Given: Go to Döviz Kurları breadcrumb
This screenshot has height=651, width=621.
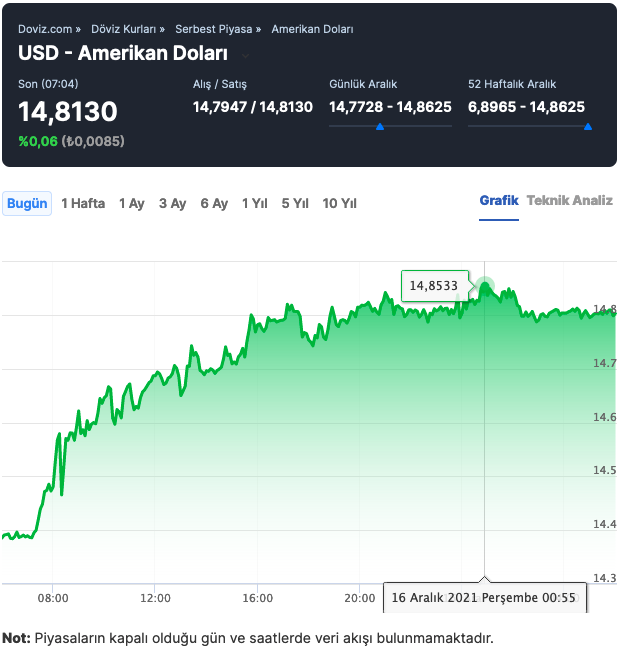Looking at the screenshot, I should click(x=124, y=29).
